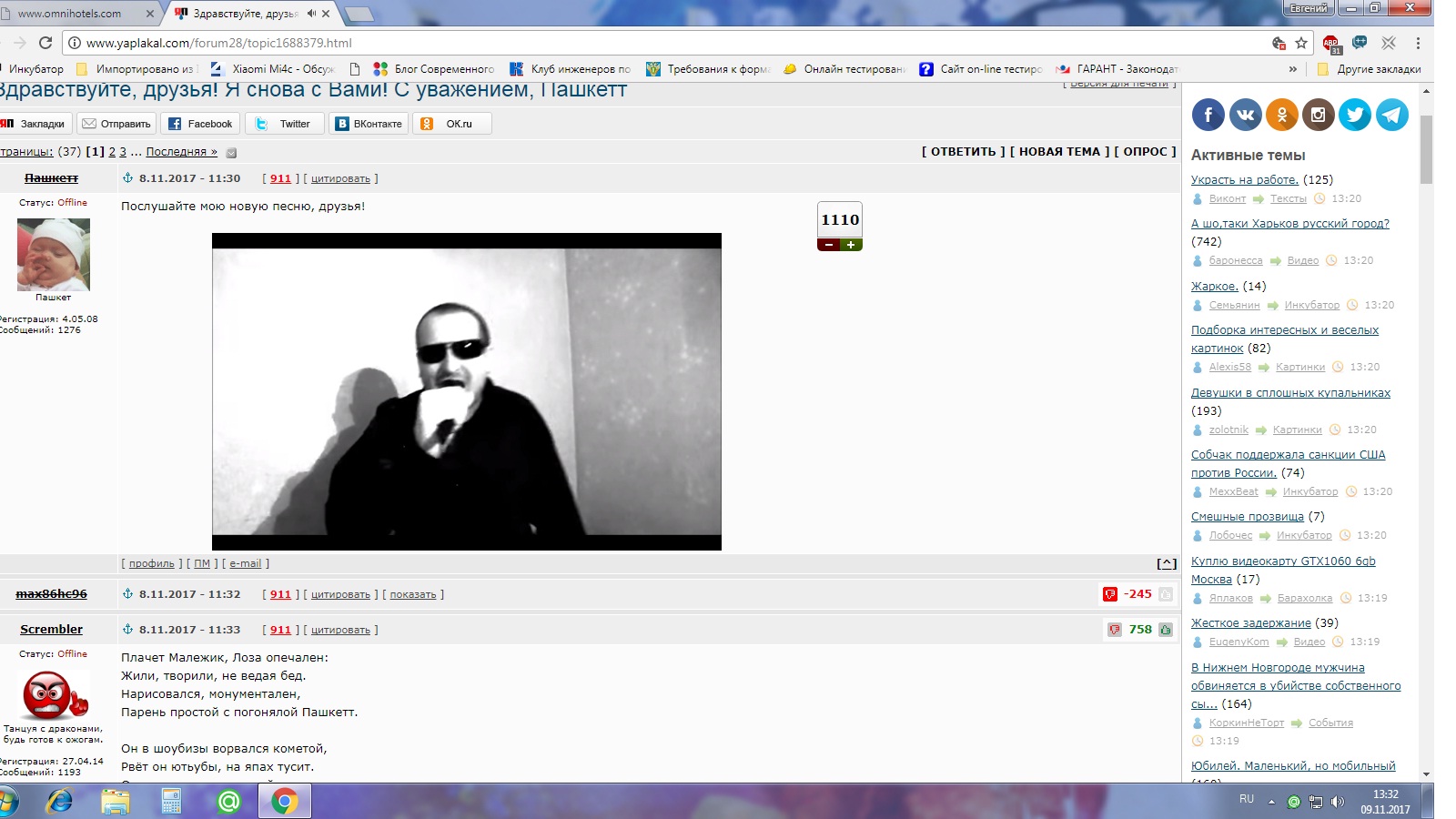This screenshot has height=819, width=1456.
Task: Bookmark this page with the star icon
Action: coord(1301,43)
